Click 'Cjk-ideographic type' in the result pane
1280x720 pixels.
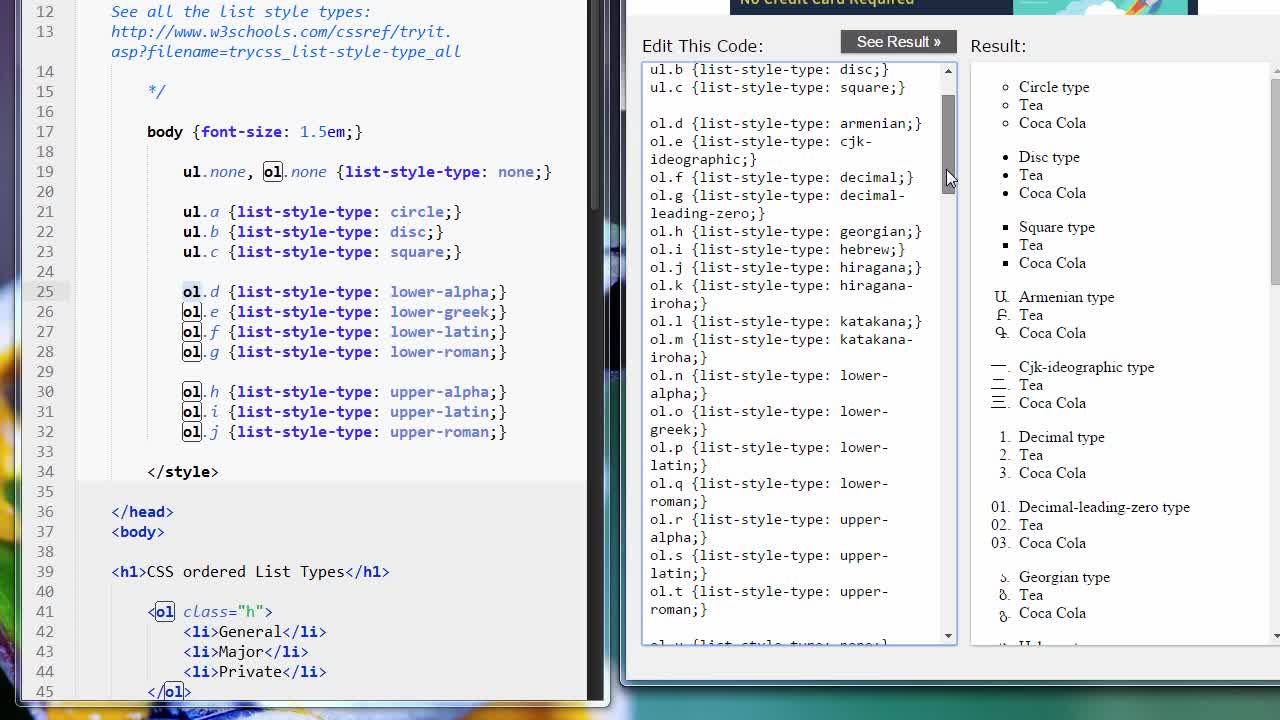point(1086,367)
